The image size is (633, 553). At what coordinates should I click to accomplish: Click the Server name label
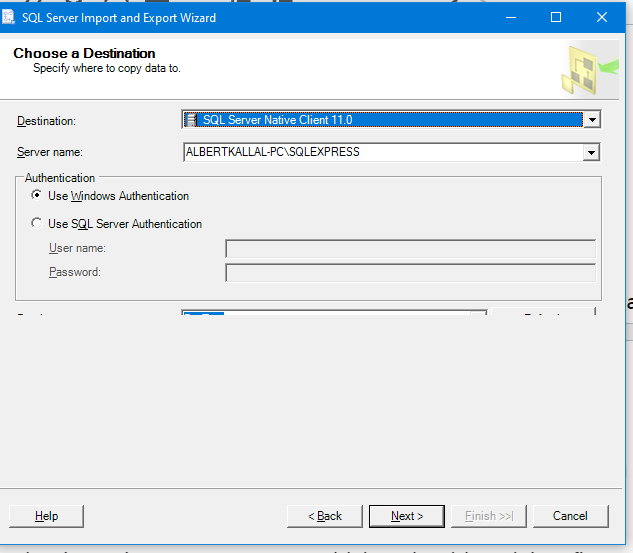pyautogui.click(x=50, y=152)
